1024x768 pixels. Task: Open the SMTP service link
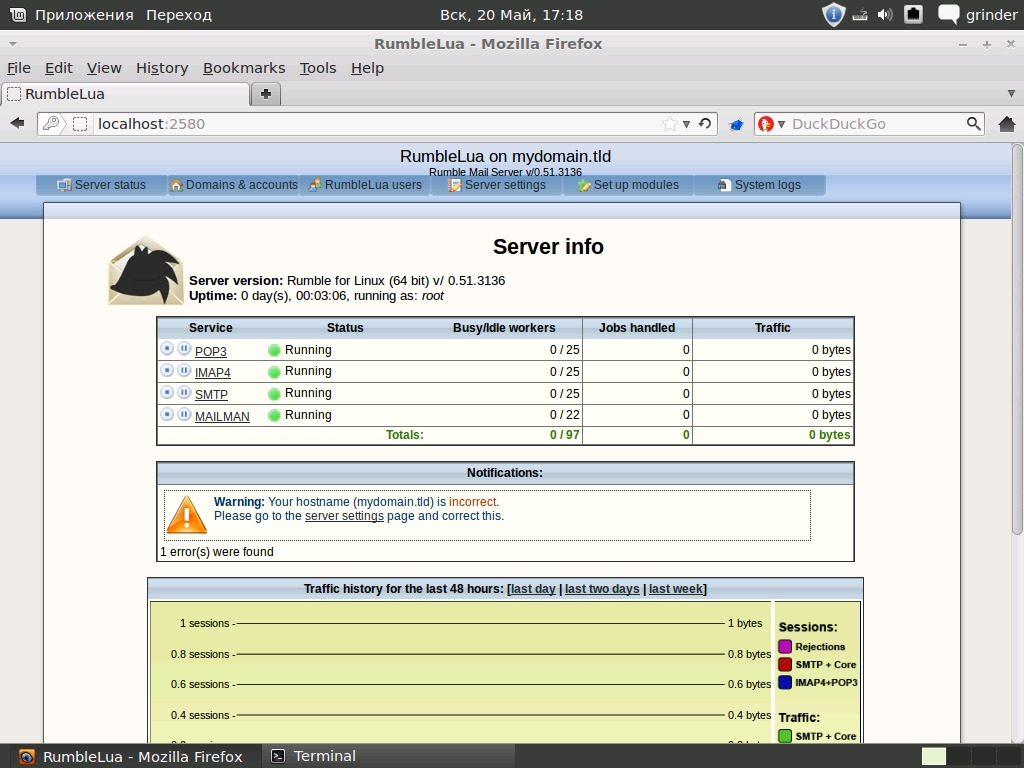click(211, 394)
